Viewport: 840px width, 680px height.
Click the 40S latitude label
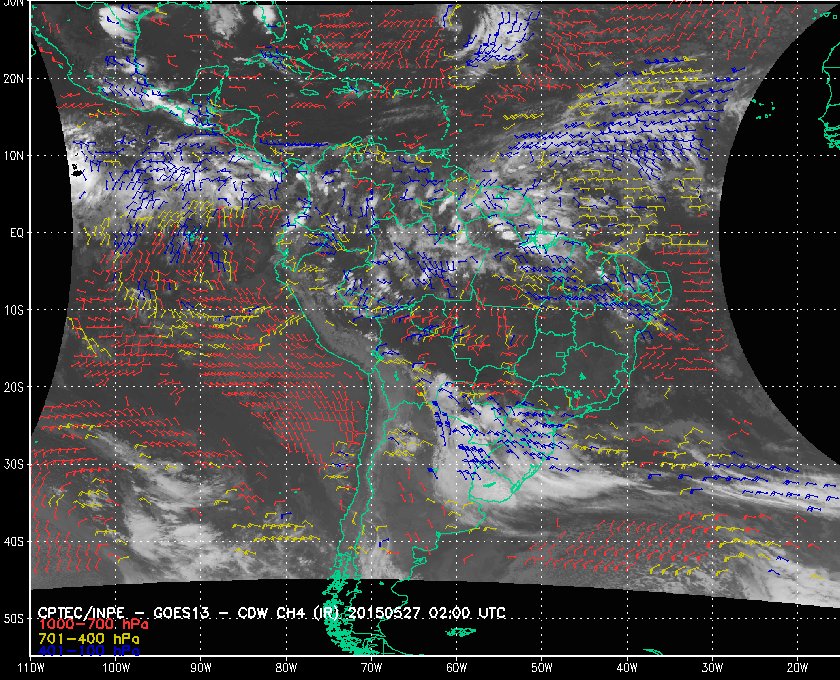(x=13, y=541)
